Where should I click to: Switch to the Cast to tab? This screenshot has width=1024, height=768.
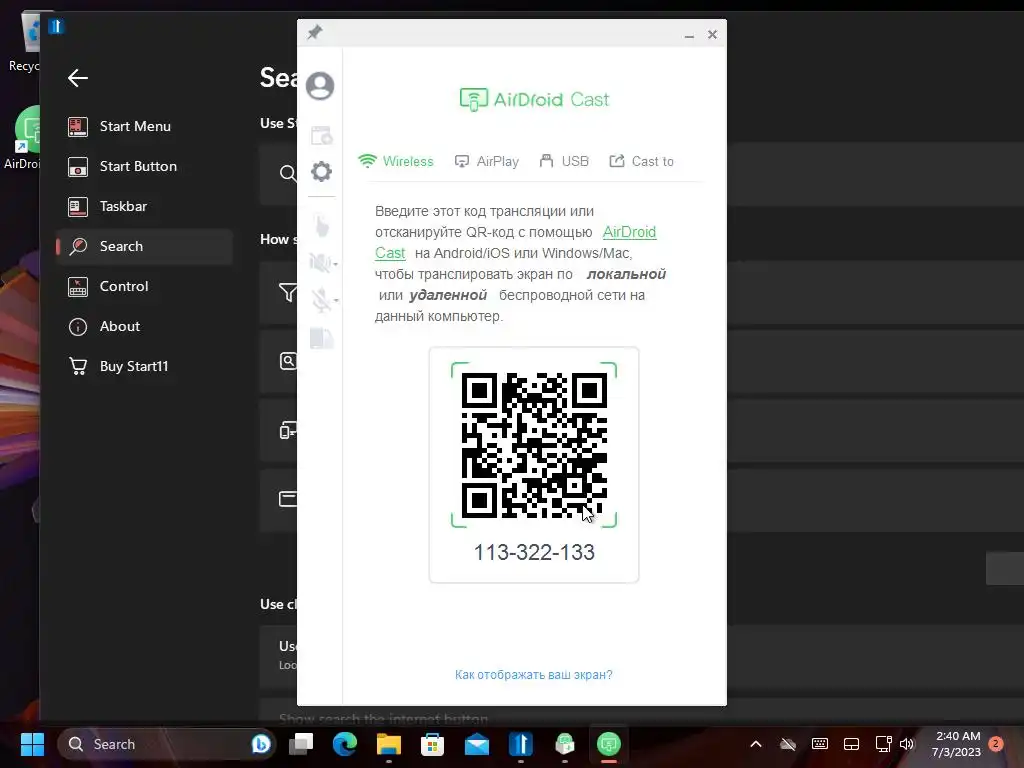(641, 161)
